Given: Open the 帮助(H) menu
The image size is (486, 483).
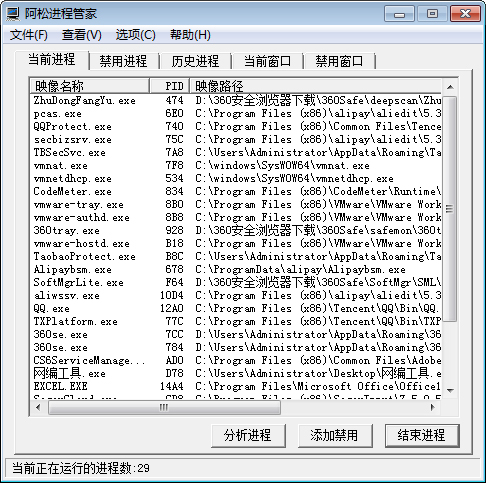Looking at the screenshot, I should (190, 35).
